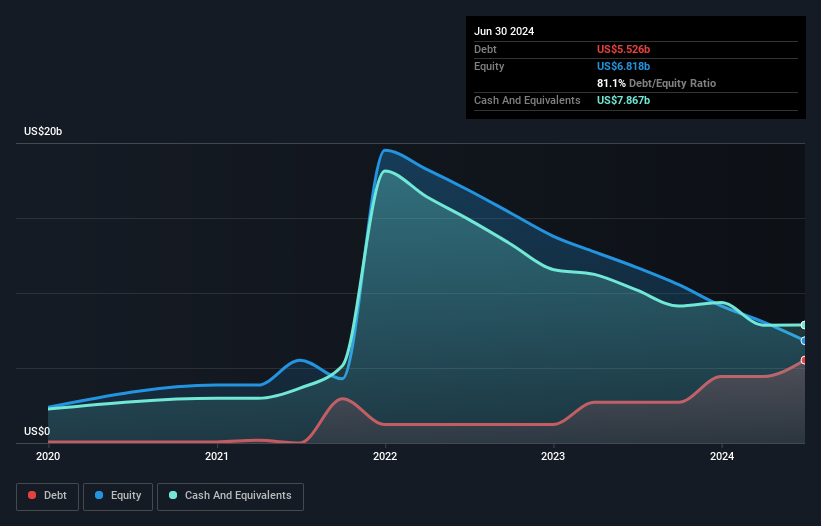821x526 pixels.
Task: Click the 81.1% Debt/Equity Ratio text
Action: click(x=656, y=83)
